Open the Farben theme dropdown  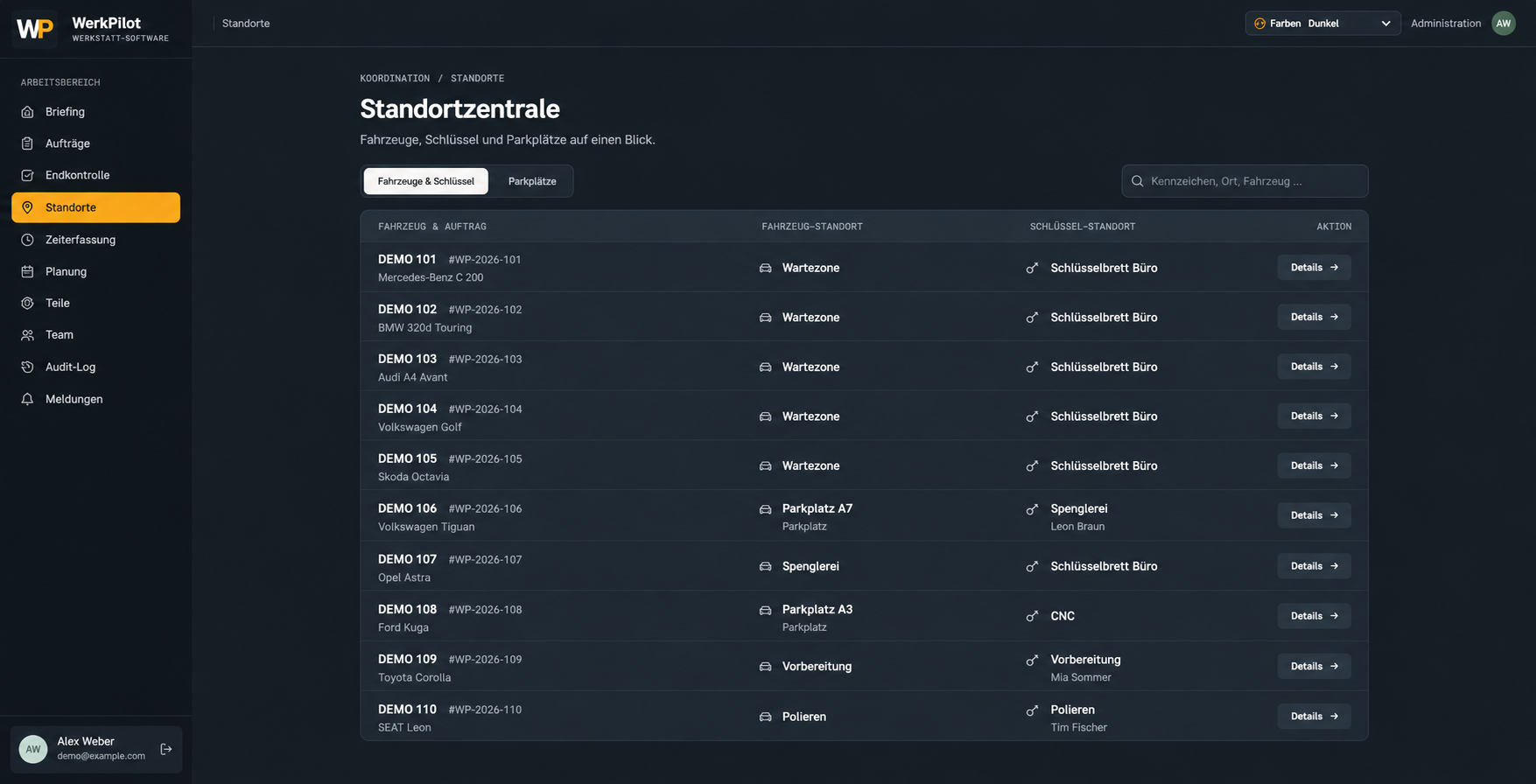pyautogui.click(x=1322, y=24)
